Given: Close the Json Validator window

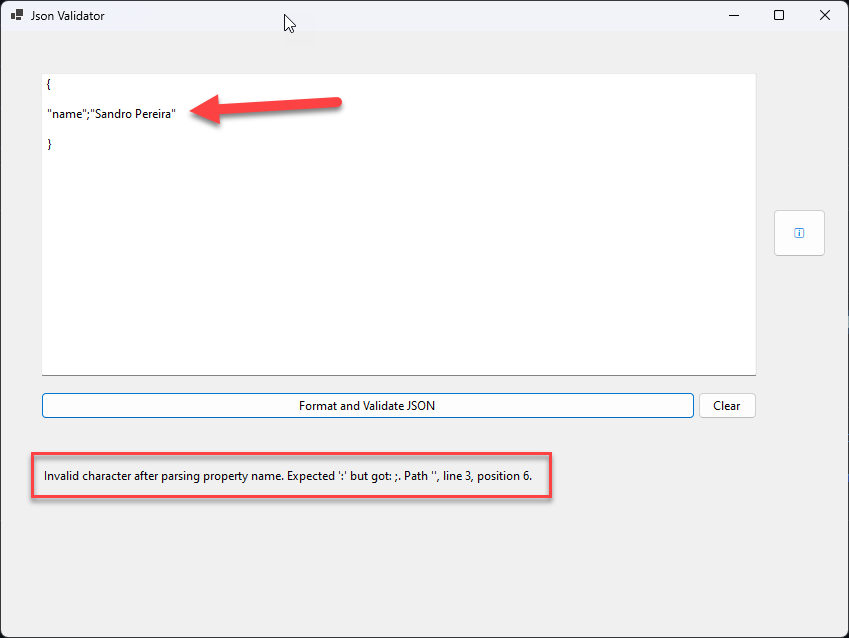Looking at the screenshot, I should click(x=825, y=16).
